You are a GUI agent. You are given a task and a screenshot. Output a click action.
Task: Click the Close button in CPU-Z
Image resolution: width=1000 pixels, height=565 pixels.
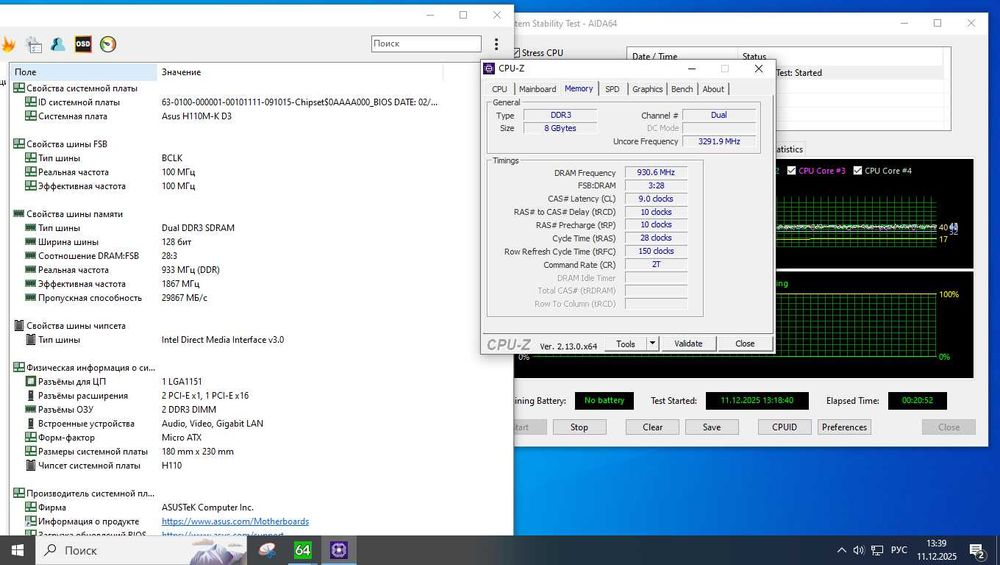pos(744,343)
